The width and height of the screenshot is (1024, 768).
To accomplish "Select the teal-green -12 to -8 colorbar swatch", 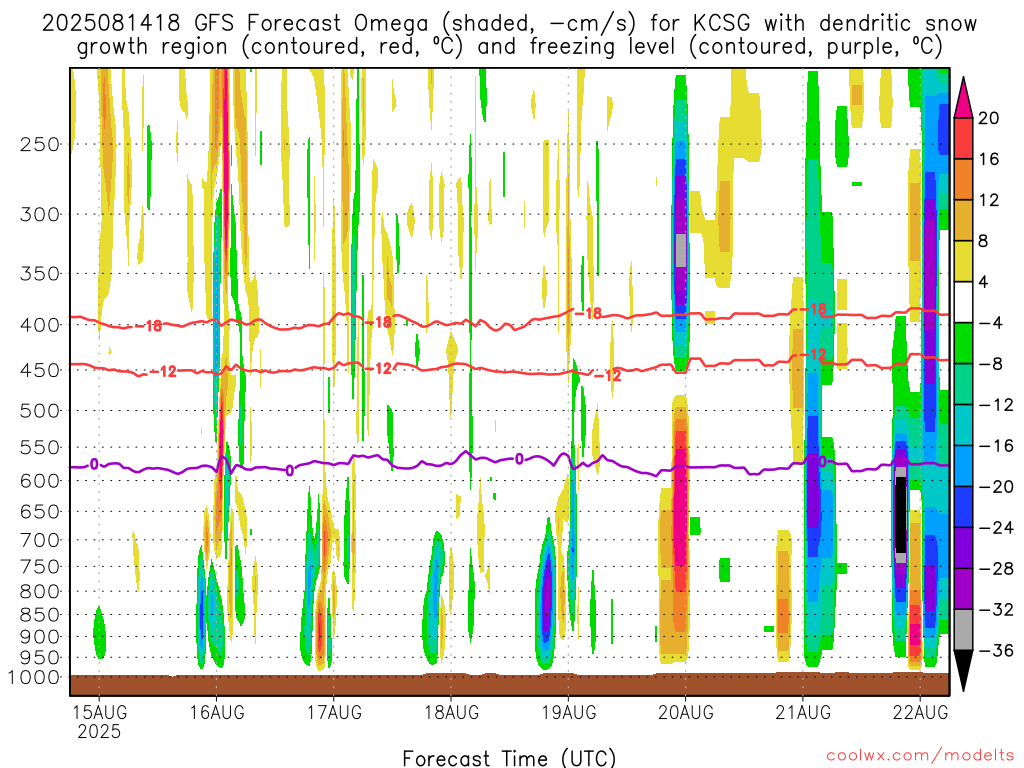I will click(x=963, y=385).
